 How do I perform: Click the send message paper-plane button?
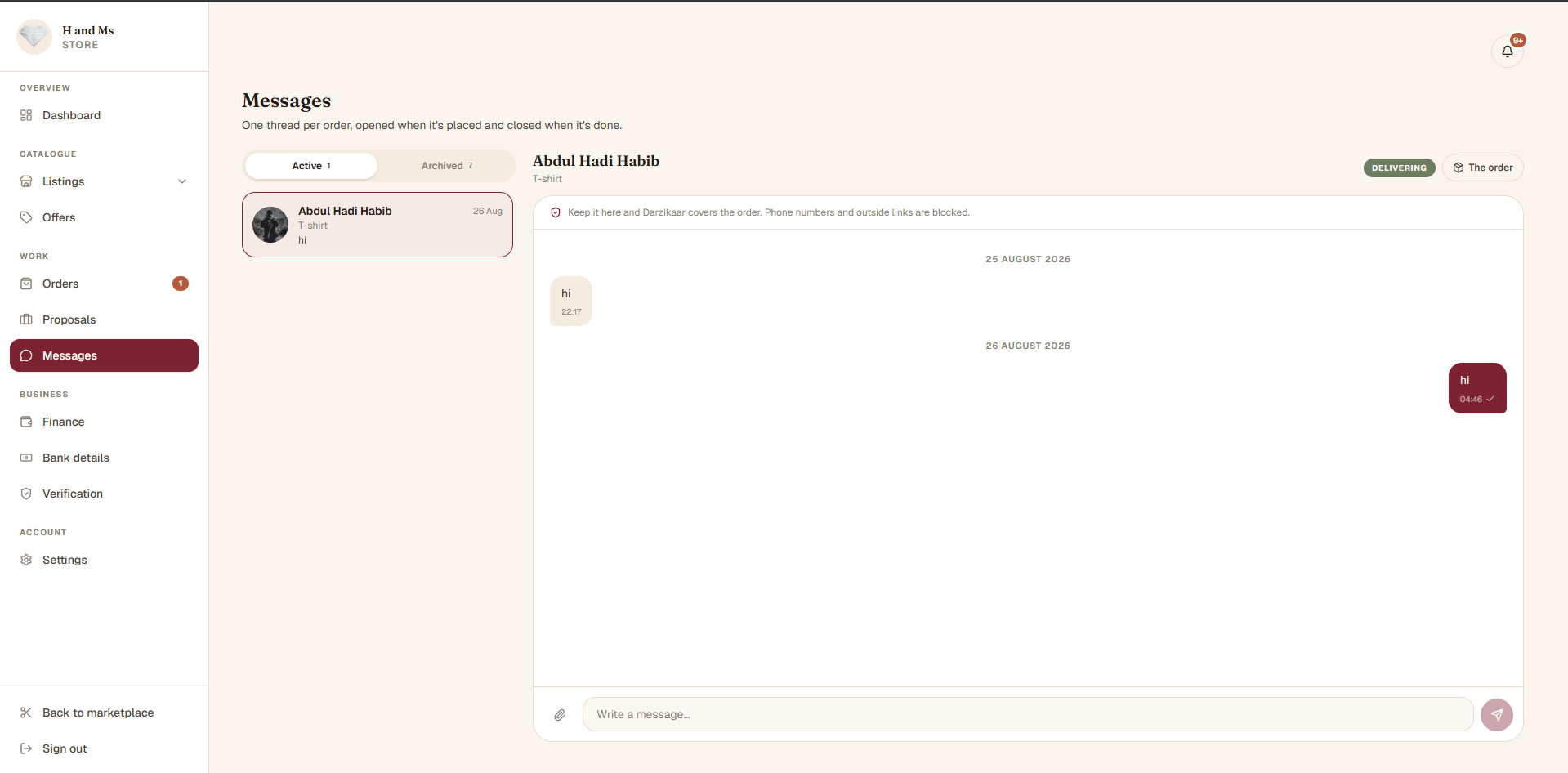[1496, 715]
